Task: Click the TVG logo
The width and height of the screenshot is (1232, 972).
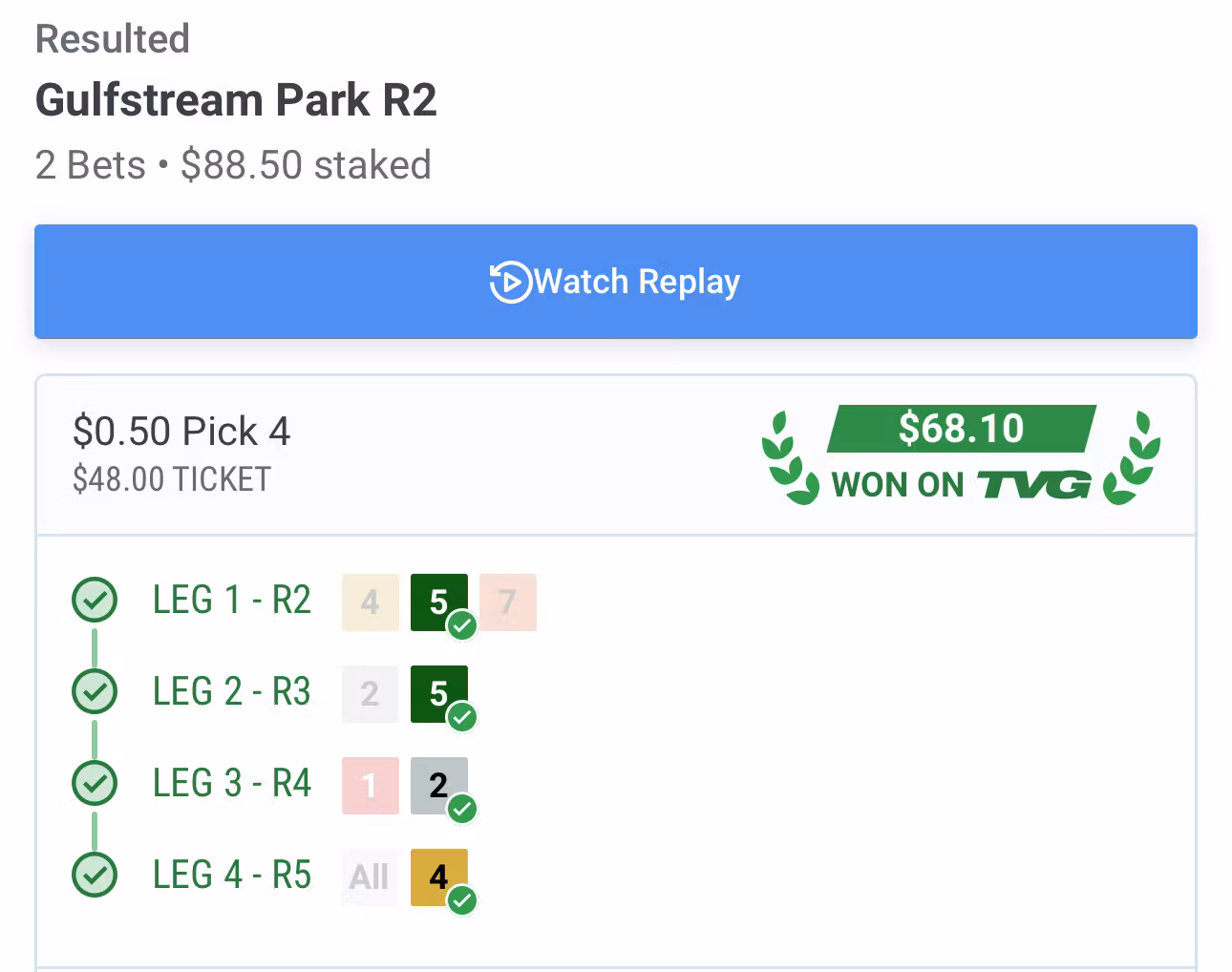Action: point(1034,485)
